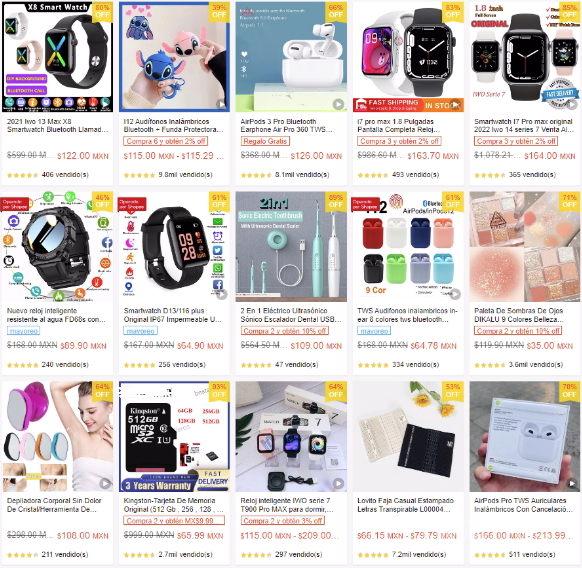
Task: Play video on D13/116 plus smartwatch image
Action: 222,295
